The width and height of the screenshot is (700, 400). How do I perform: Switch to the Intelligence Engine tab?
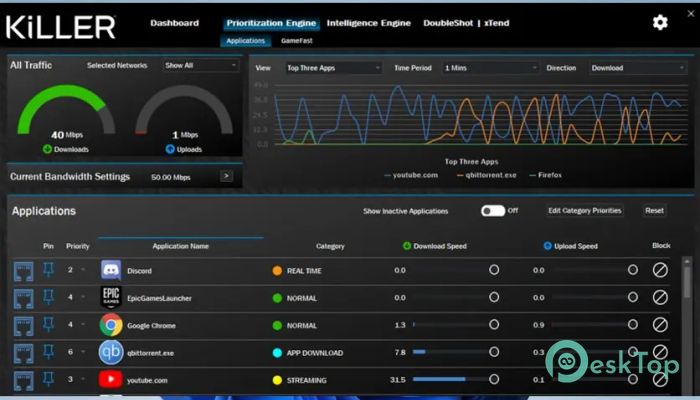[x=368, y=23]
